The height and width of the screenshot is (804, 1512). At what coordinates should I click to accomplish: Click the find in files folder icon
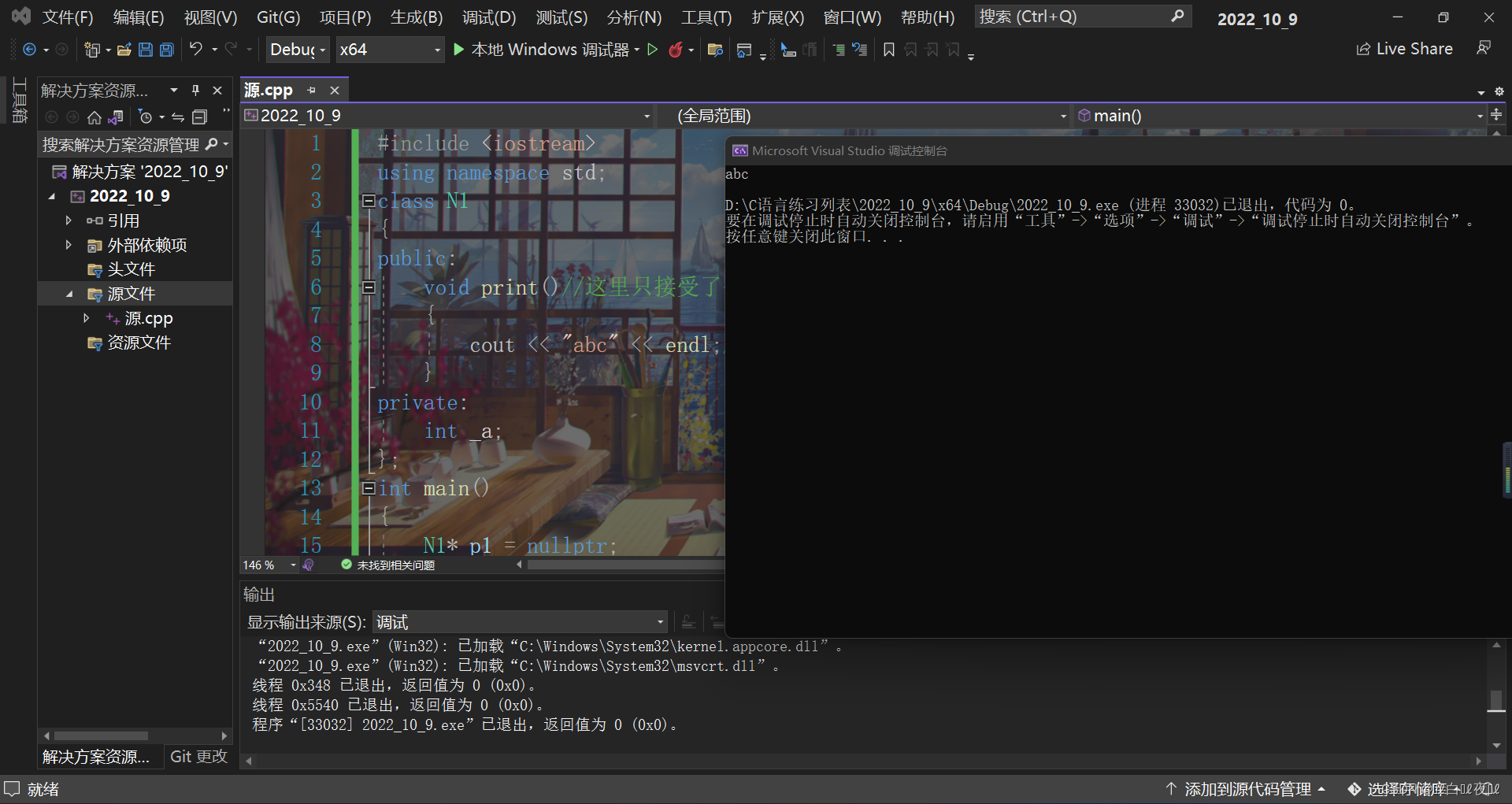click(715, 50)
